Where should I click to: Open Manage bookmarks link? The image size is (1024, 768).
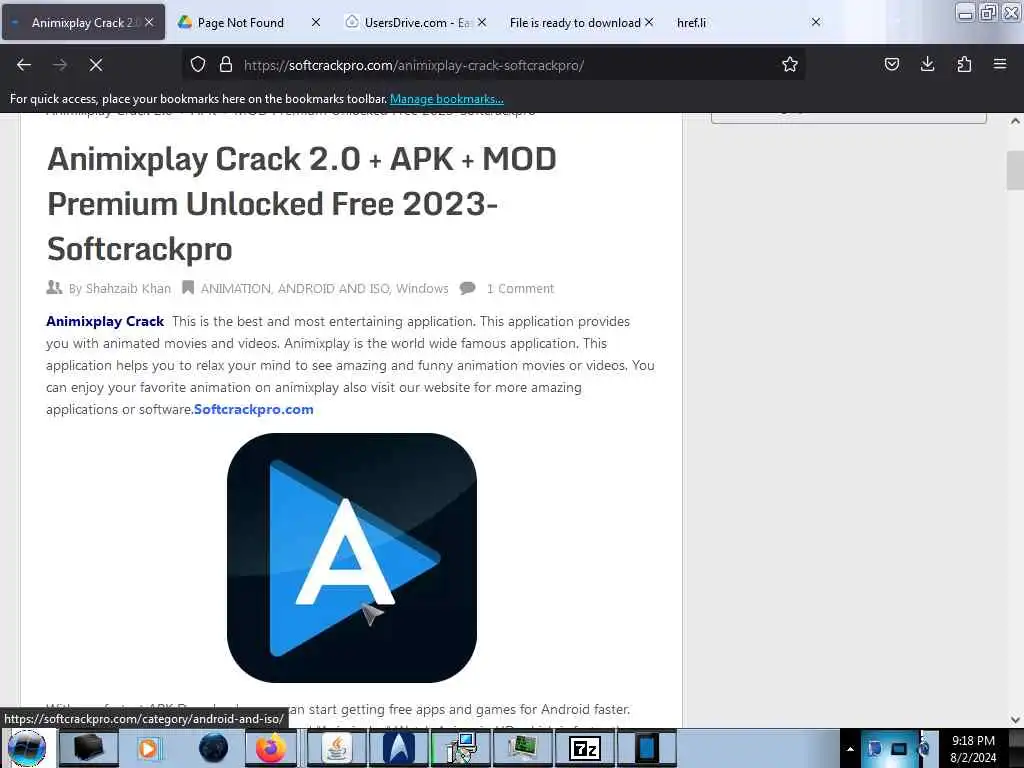pyautogui.click(x=447, y=99)
